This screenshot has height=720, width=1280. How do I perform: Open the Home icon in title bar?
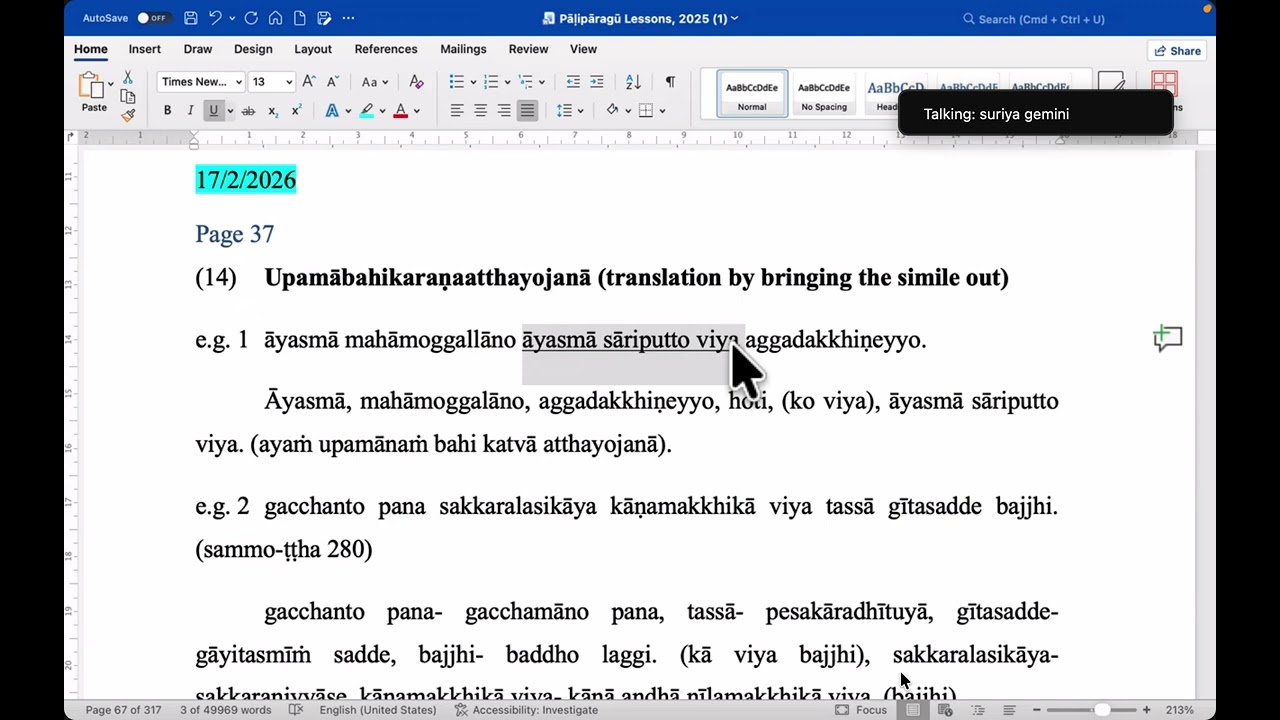[275, 18]
